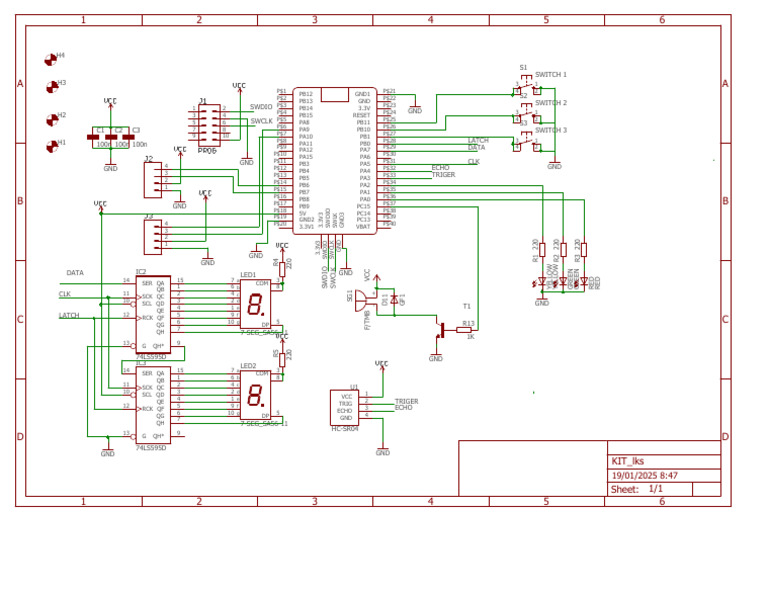The width and height of the screenshot is (768, 594).
Task: Click resistor R5 above LED2
Action: click(282, 359)
